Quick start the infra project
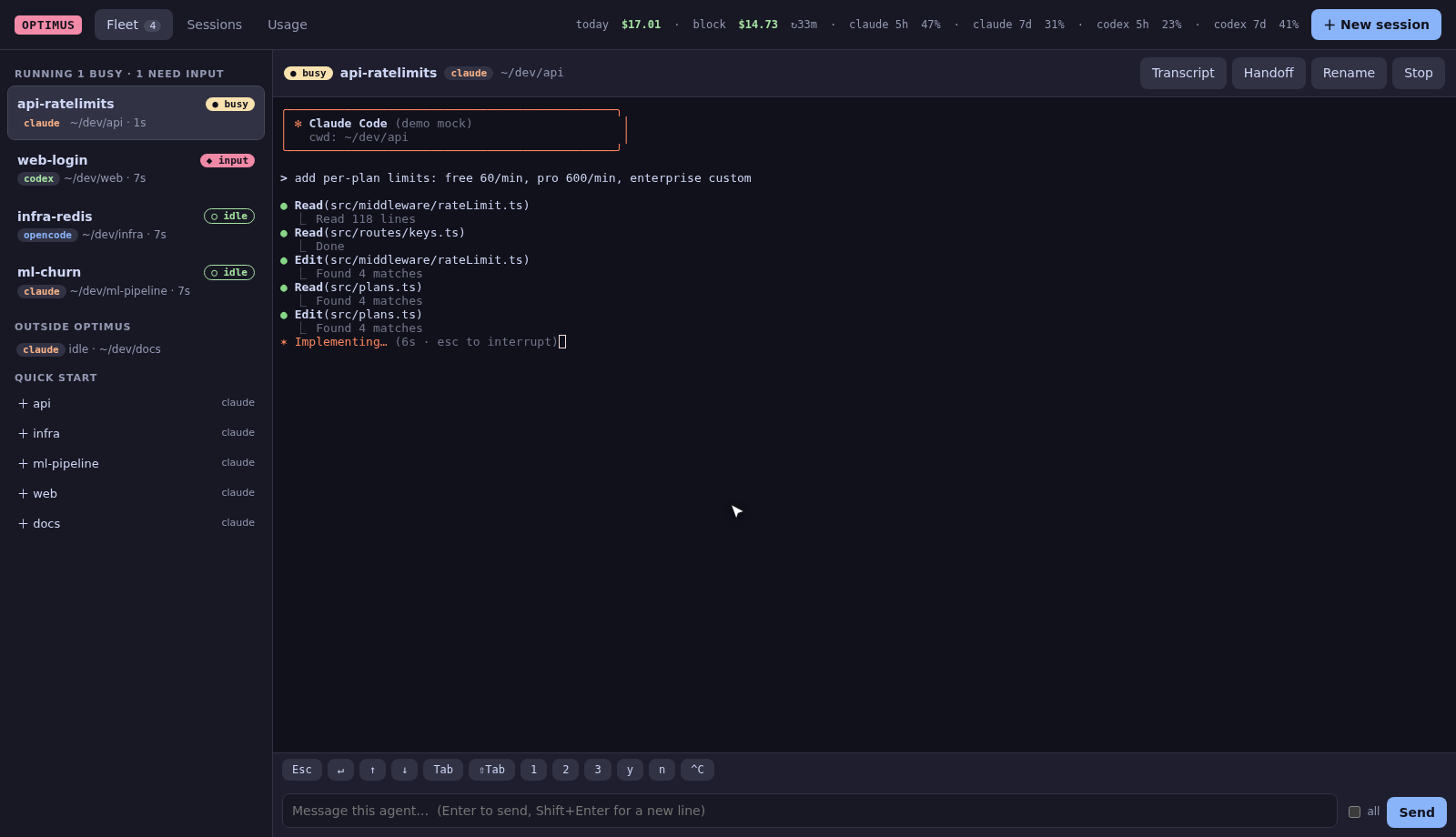The width and height of the screenshot is (1456, 837). (136, 433)
